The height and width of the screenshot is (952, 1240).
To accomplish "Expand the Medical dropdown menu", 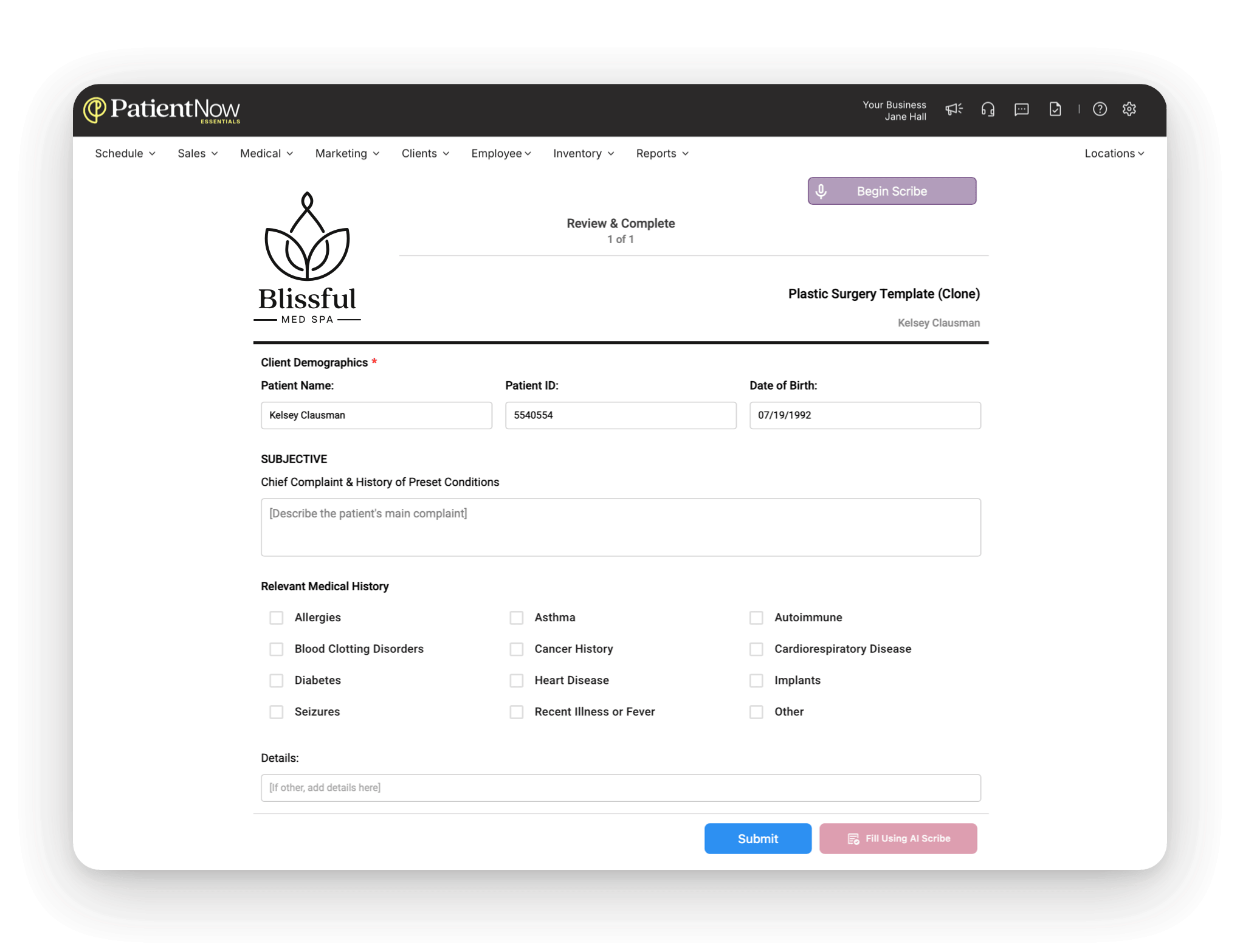I will [x=266, y=154].
